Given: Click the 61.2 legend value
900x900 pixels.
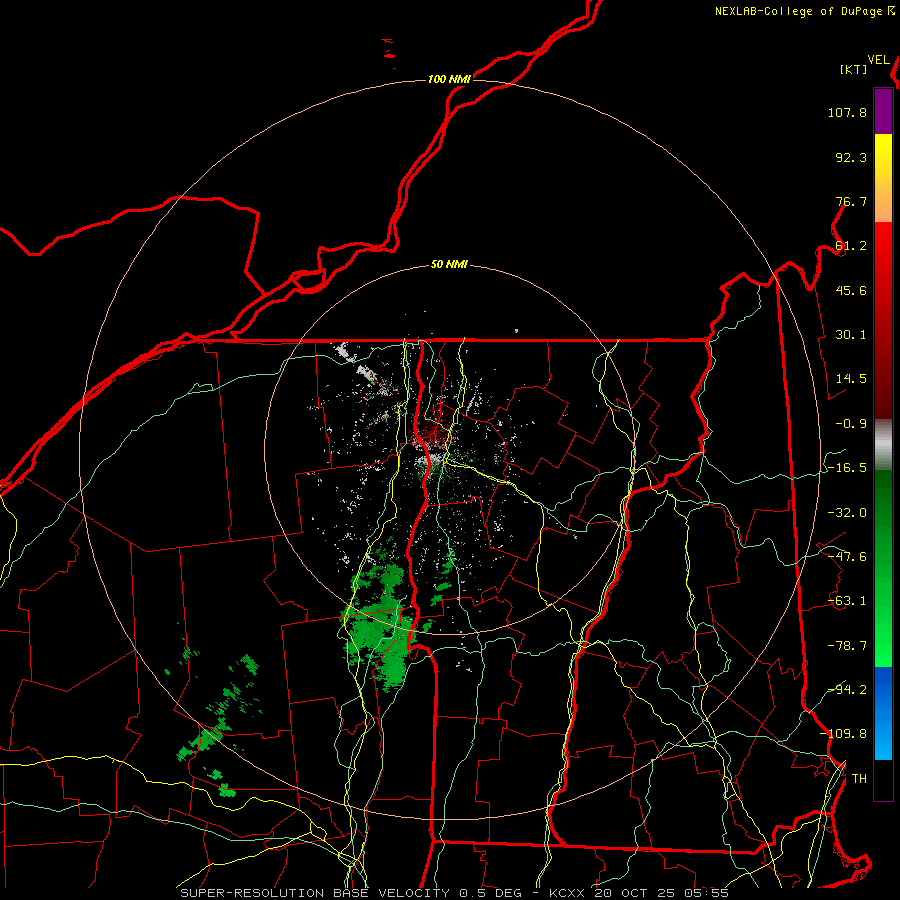Looking at the screenshot, I should coord(851,246).
